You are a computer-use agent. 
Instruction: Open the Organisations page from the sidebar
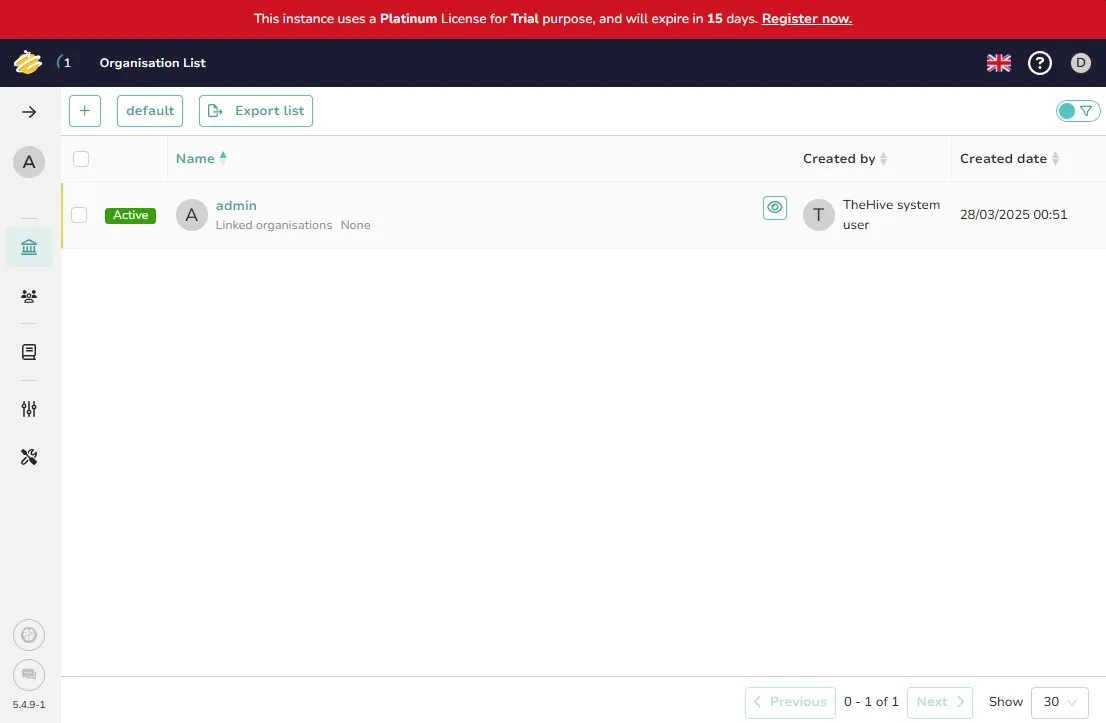29,247
